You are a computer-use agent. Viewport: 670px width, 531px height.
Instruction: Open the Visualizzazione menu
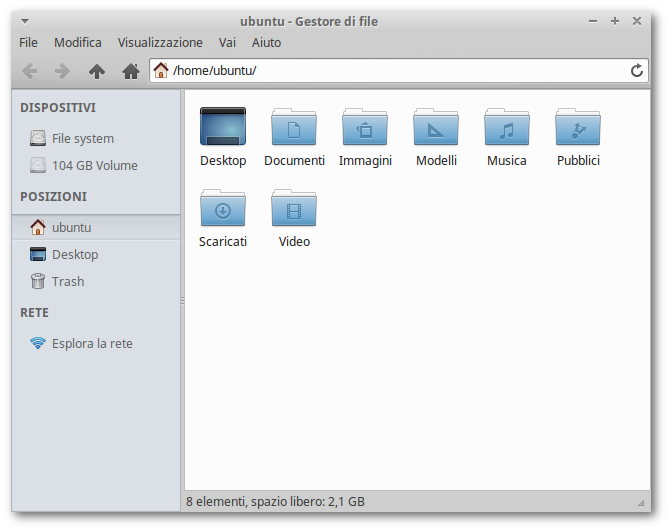point(160,43)
